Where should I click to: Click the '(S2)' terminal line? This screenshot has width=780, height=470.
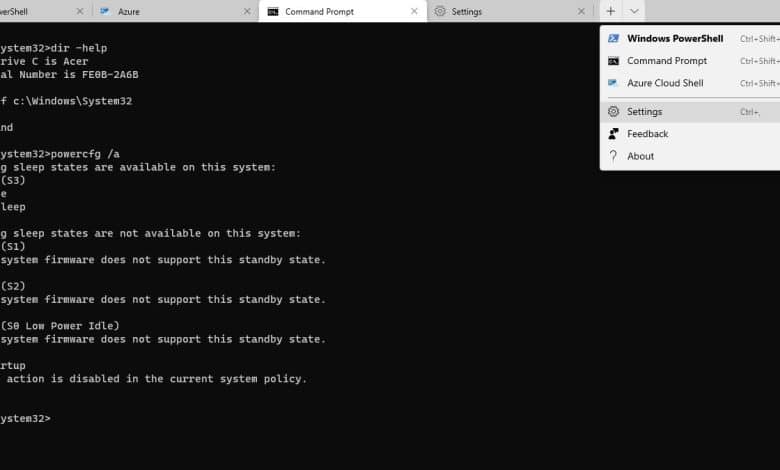pos(12,286)
